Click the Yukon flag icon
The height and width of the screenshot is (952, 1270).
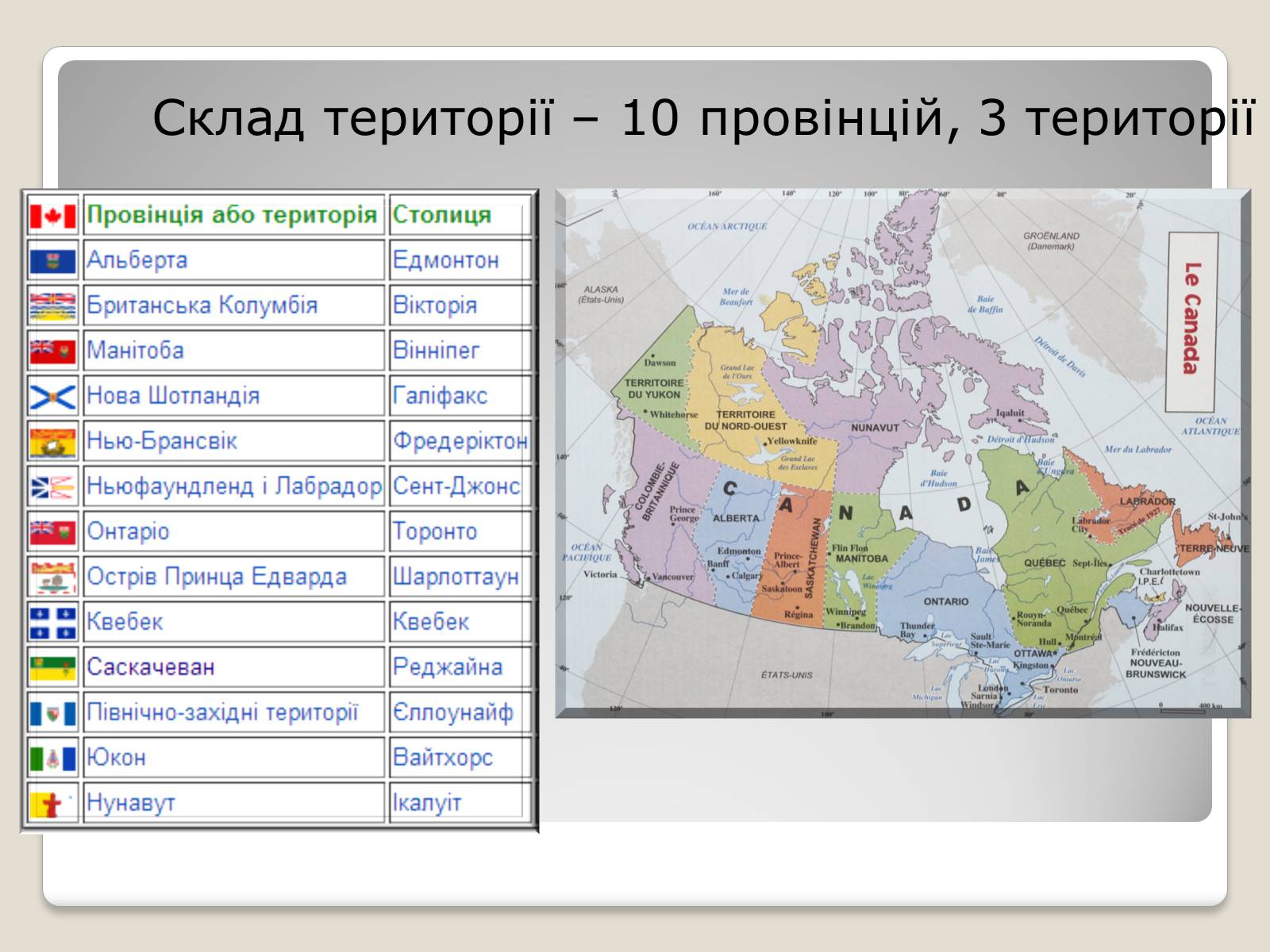click(52, 758)
